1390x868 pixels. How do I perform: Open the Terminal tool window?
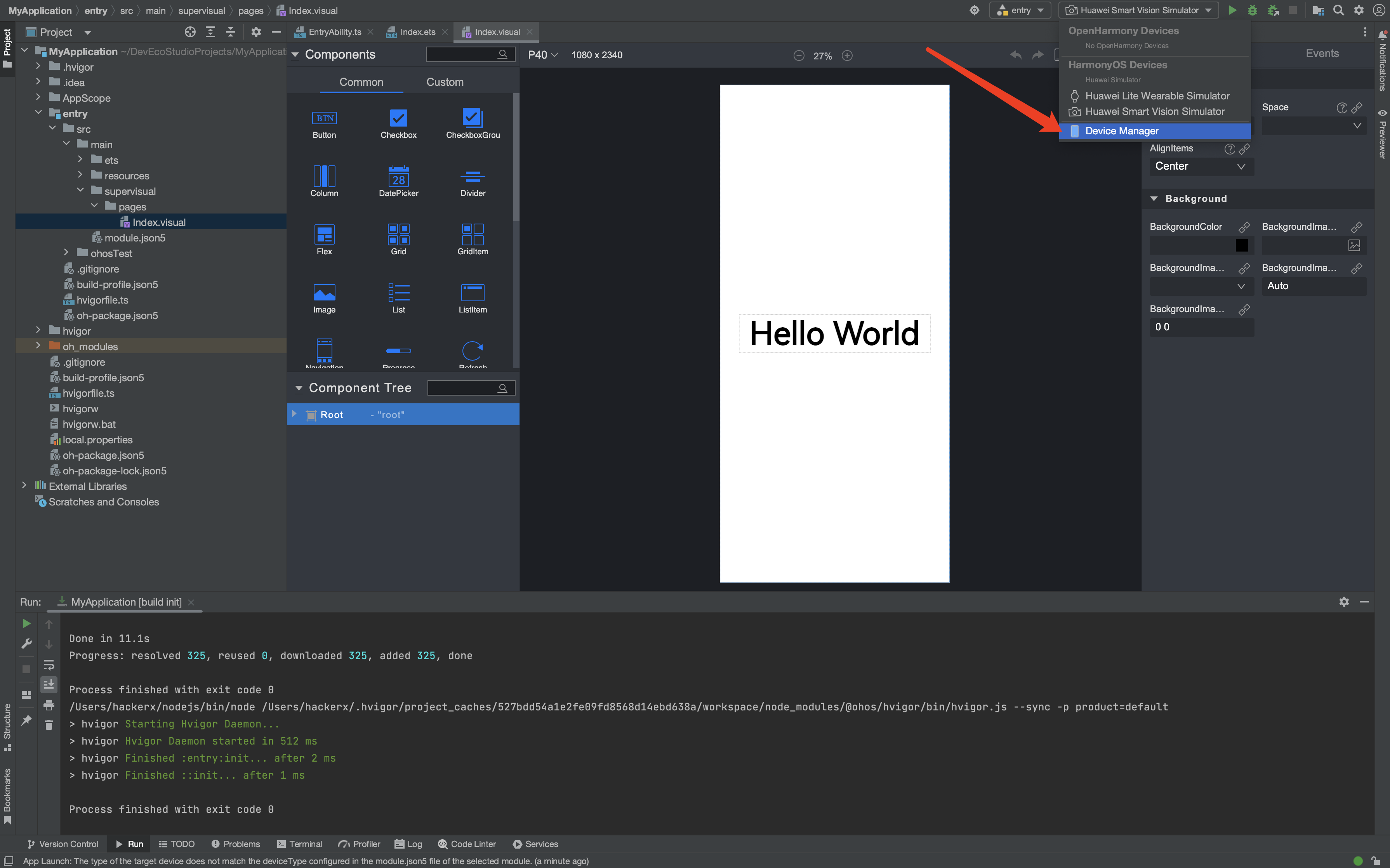300,844
